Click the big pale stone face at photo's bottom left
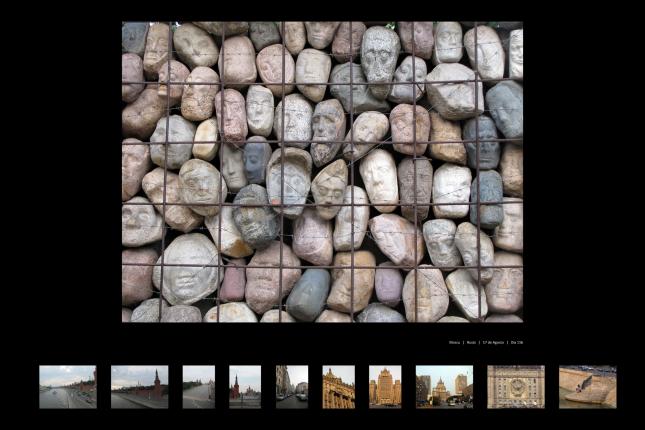The width and height of the screenshot is (645, 430). 187,268
